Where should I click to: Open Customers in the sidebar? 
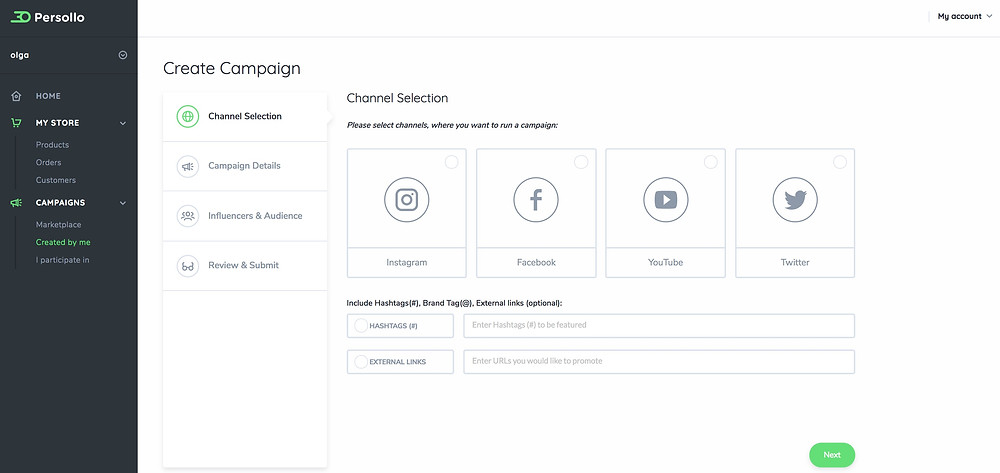pyautogui.click(x=55, y=180)
